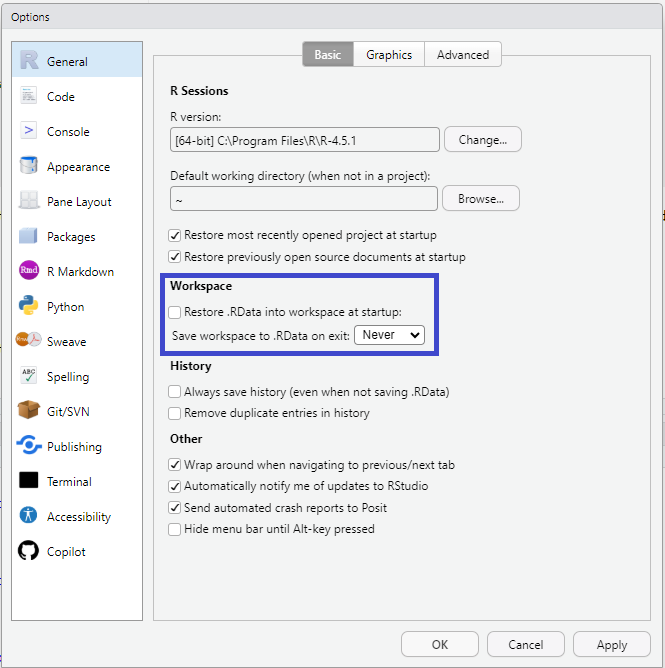Click the R version text field

(x=305, y=140)
